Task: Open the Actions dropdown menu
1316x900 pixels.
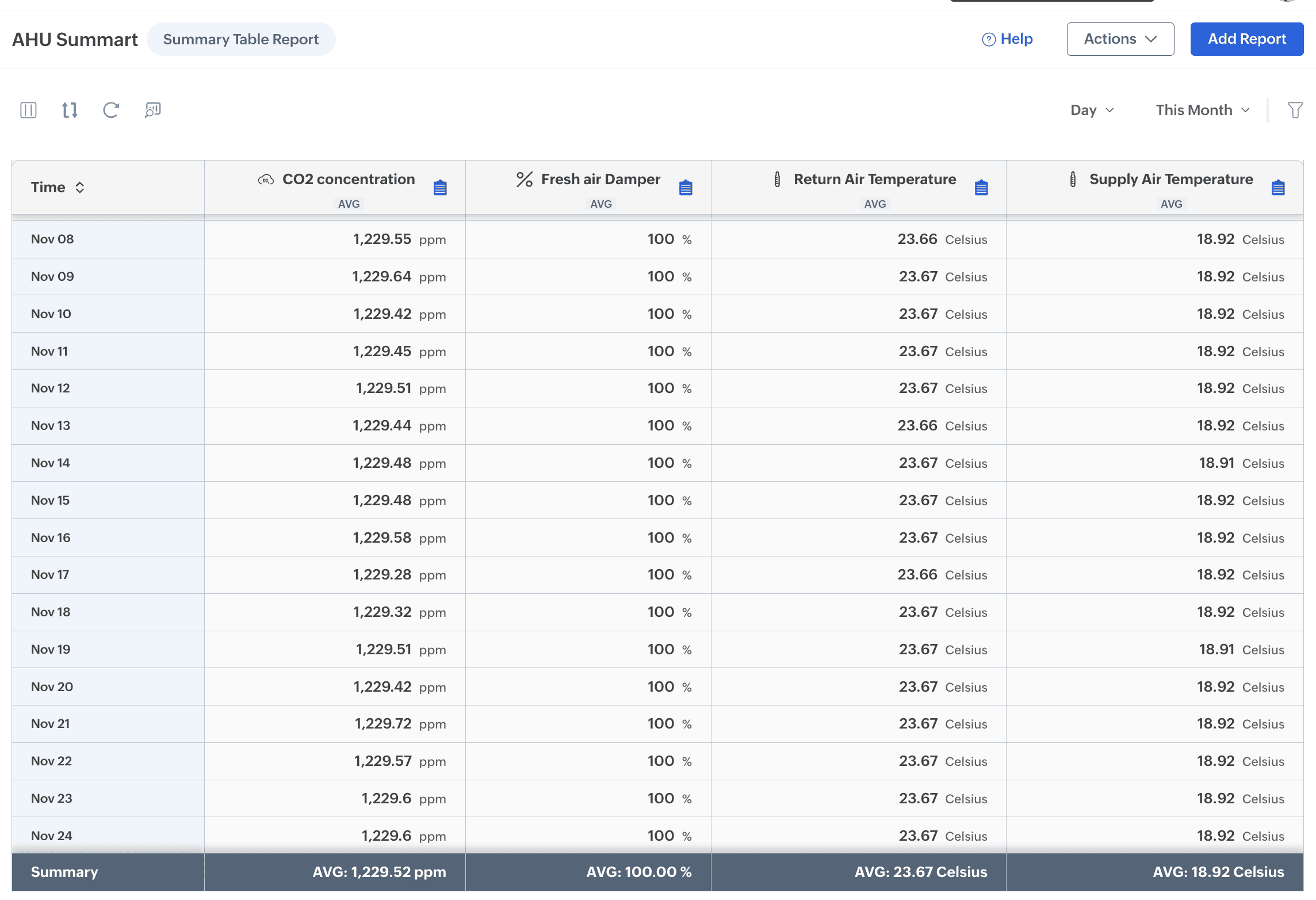Action: point(1120,39)
